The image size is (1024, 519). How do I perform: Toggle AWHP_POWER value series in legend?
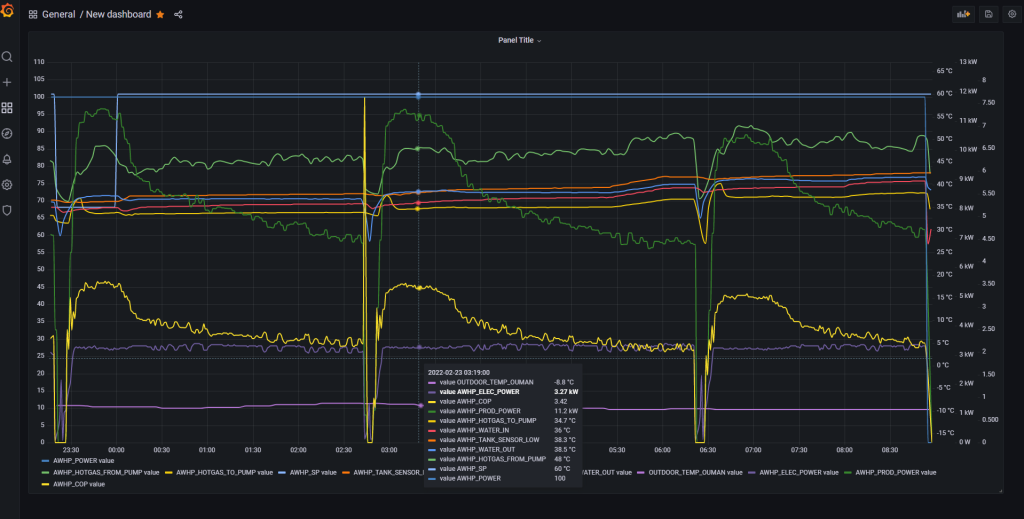(x=84, y=461)
